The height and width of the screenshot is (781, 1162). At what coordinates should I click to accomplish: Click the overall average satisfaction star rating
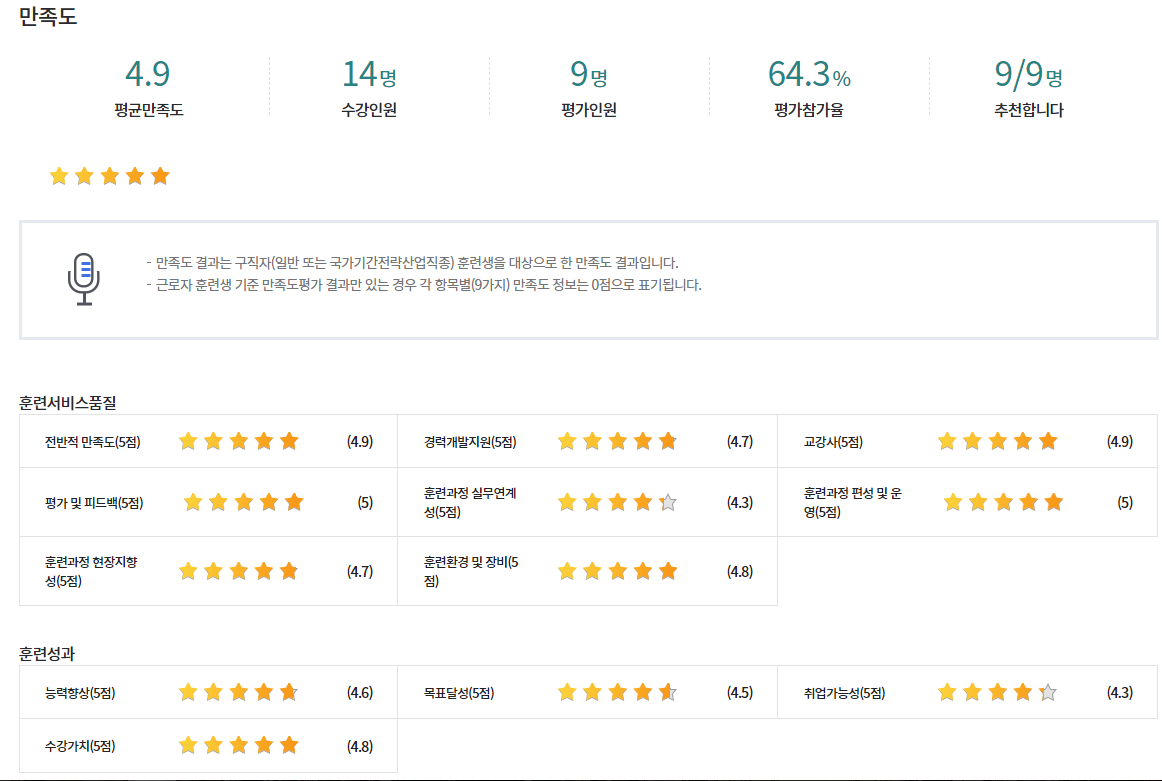(x=110, y=176)
